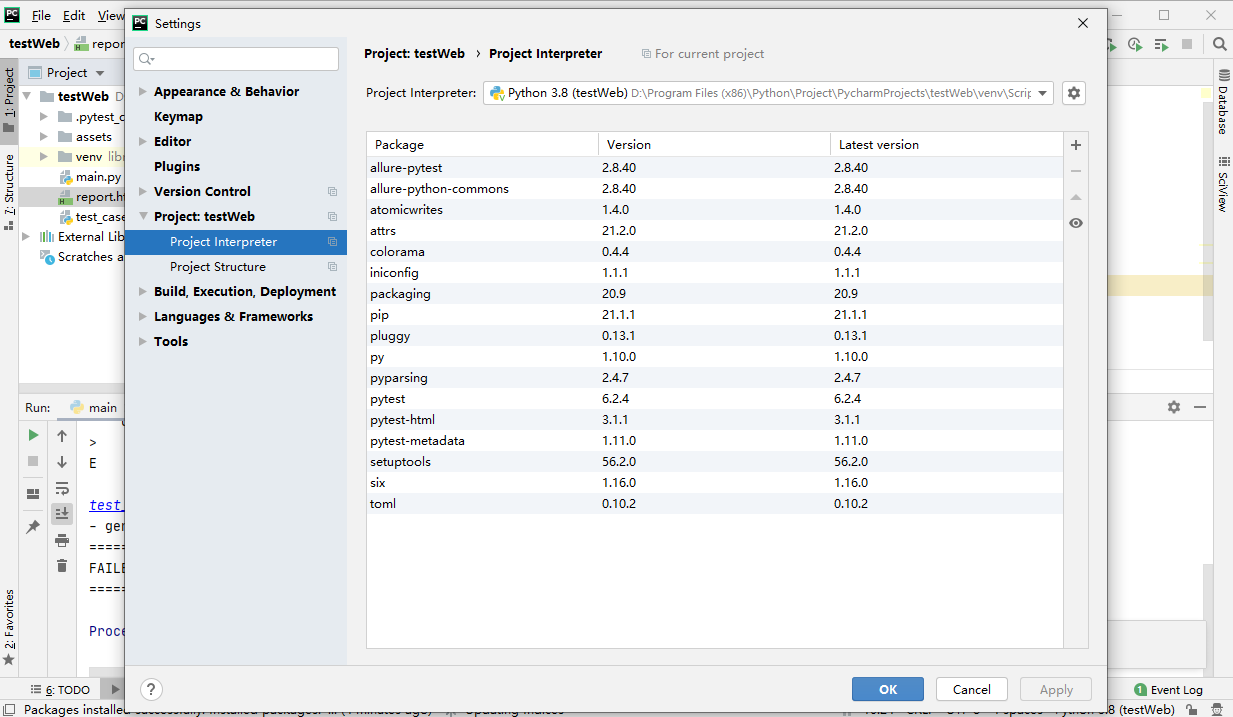Click the Down the Stack Trace arrow

click(62, 462)
